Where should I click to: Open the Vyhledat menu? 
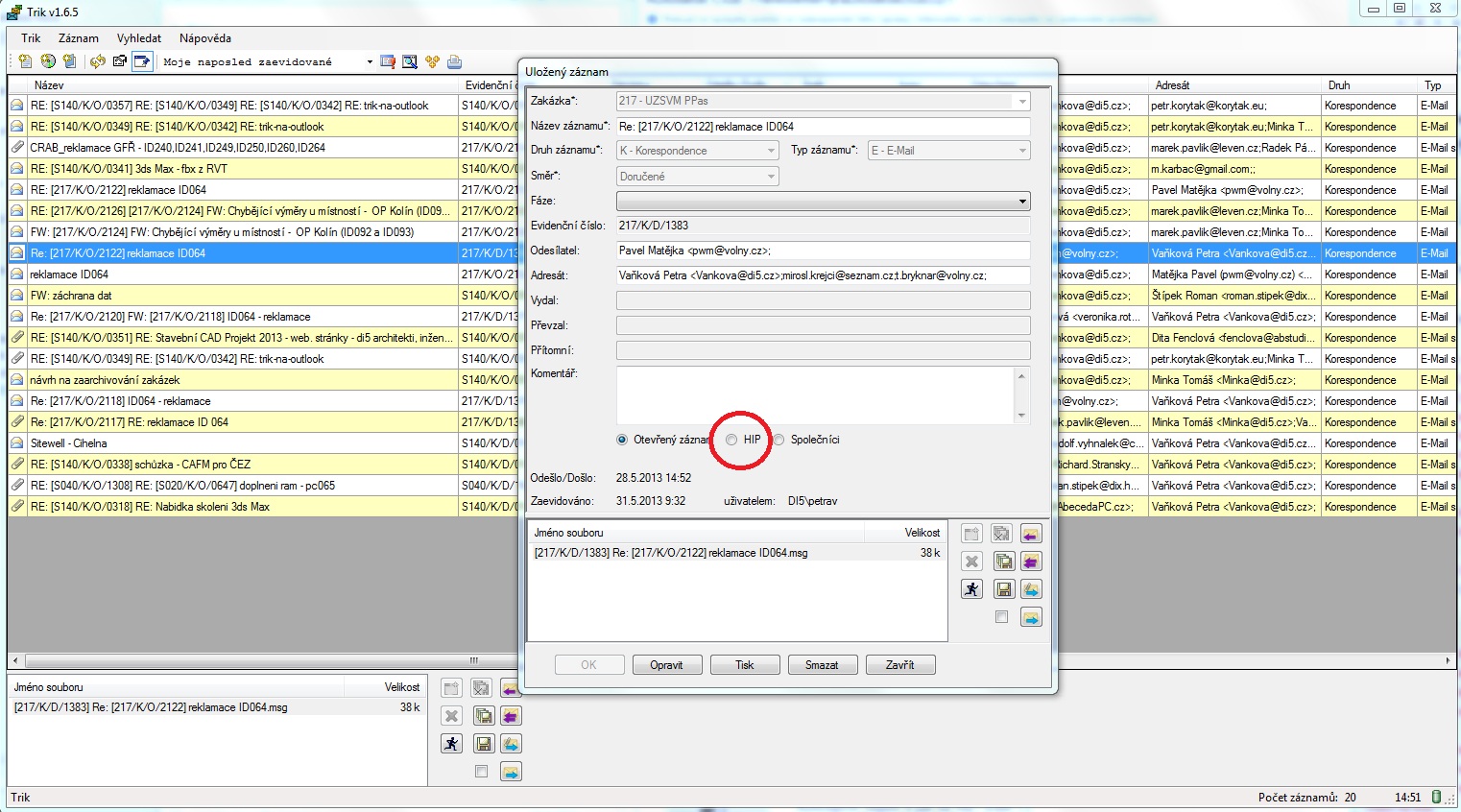139,38
